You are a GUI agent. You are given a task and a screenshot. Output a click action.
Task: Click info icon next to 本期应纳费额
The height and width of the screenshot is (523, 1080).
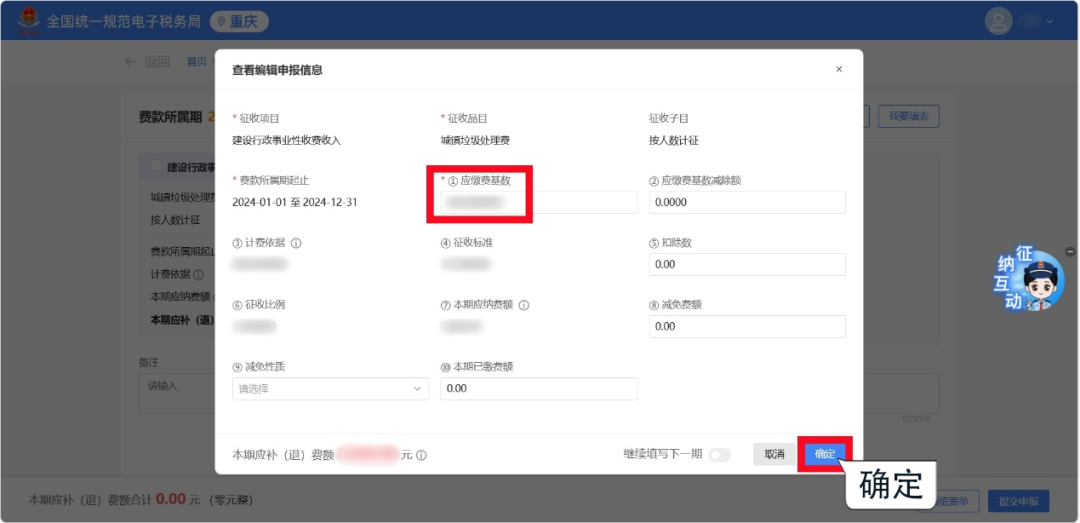click(x=524, y=305)
